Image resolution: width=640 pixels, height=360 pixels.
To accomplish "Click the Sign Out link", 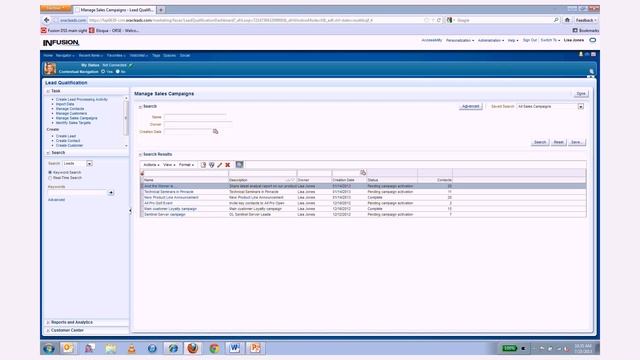I will coord(530,40).
